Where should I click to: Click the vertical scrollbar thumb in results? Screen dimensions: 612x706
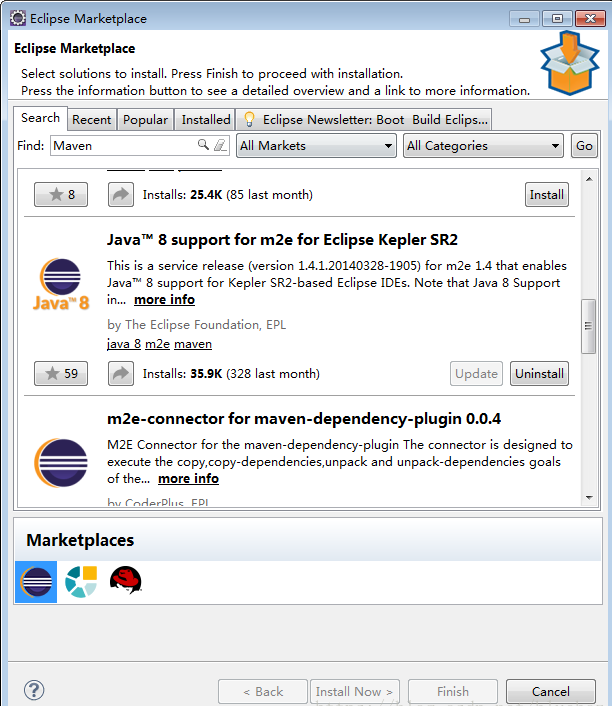pyautogui.click(x=589, y=326)
